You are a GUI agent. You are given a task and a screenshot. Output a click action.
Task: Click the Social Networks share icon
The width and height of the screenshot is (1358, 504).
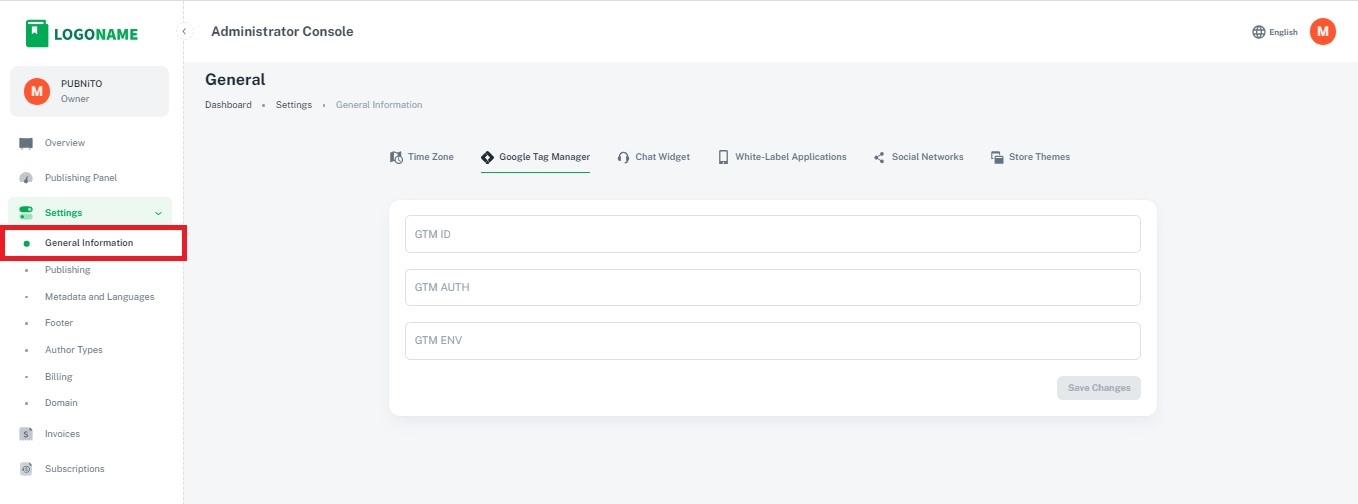tap(879, 157)
